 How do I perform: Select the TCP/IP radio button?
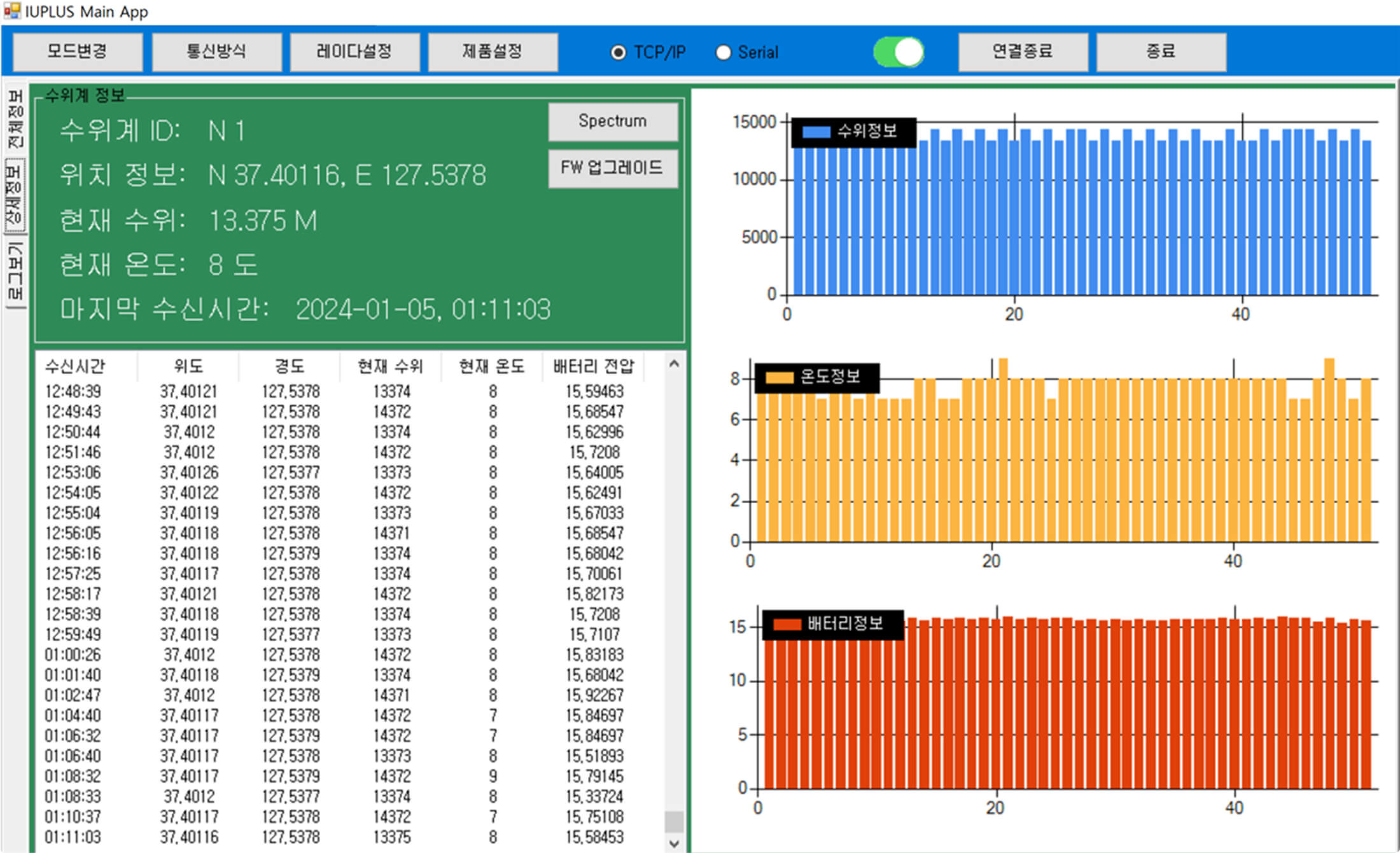pos(617,52)
